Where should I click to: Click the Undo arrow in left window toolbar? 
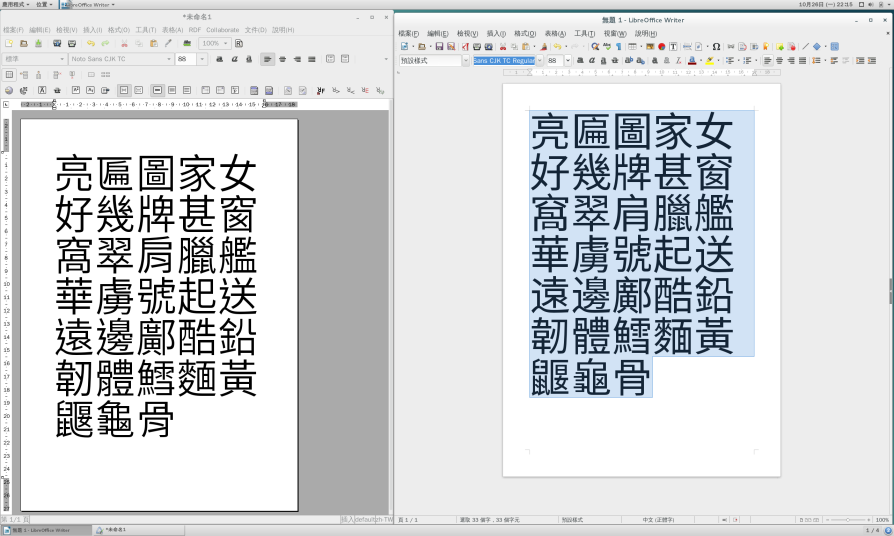tap(91, 44)
